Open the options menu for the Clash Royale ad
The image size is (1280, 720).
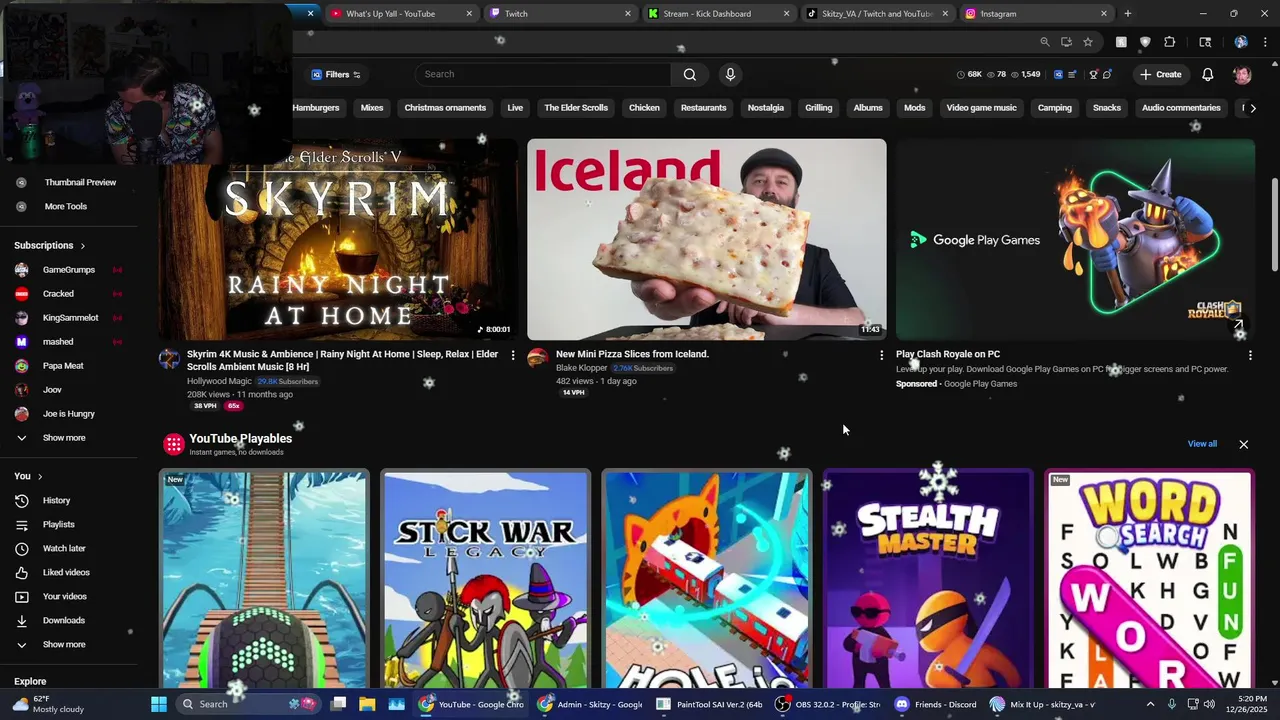coord(1249,355)
